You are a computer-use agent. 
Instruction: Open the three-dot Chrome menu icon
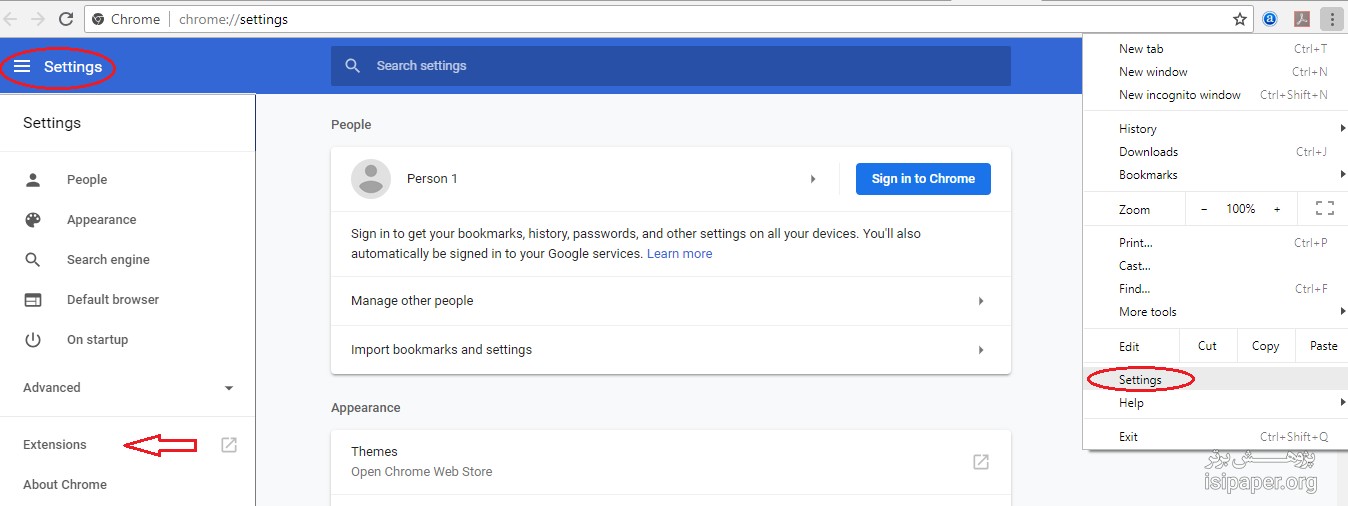coord(1332,19)
